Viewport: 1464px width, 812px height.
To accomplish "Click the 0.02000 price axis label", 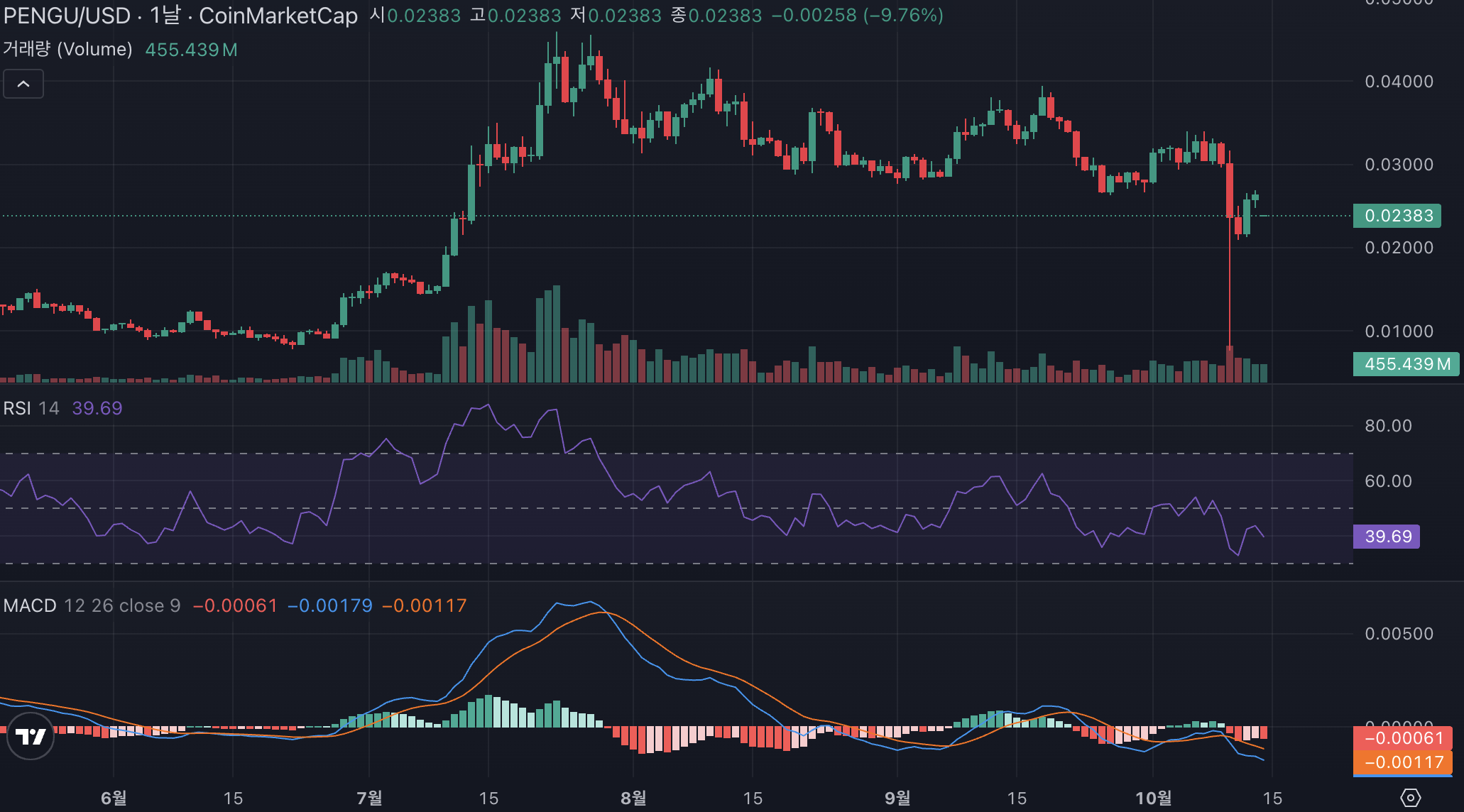I will [x=1399, y=248].
